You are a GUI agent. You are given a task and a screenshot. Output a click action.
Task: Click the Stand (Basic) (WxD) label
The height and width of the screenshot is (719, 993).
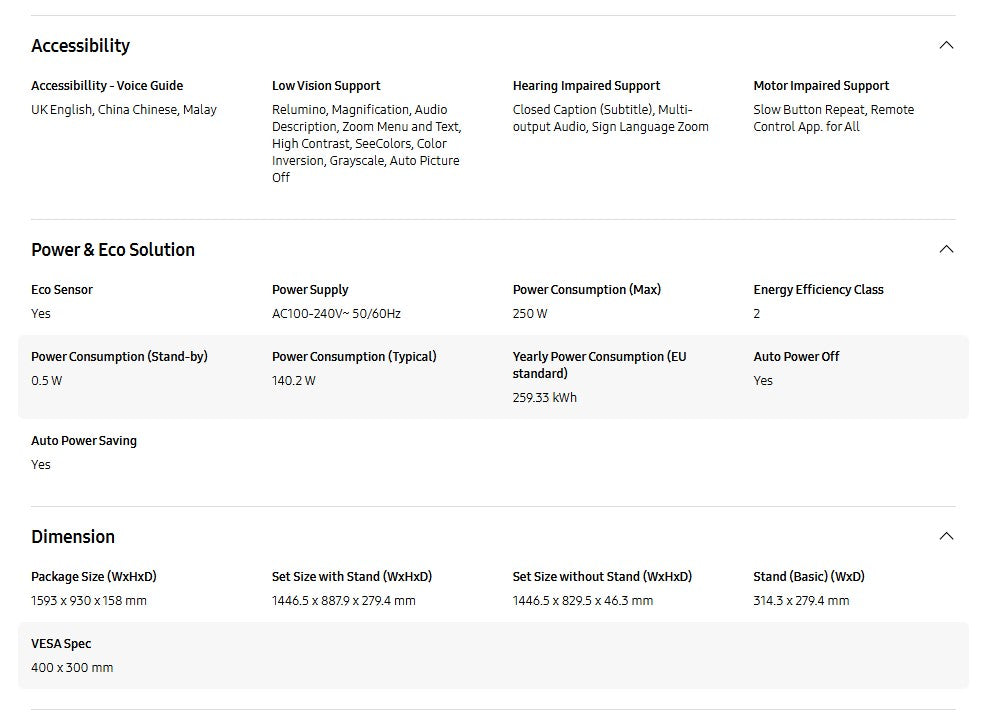(809, 577)
